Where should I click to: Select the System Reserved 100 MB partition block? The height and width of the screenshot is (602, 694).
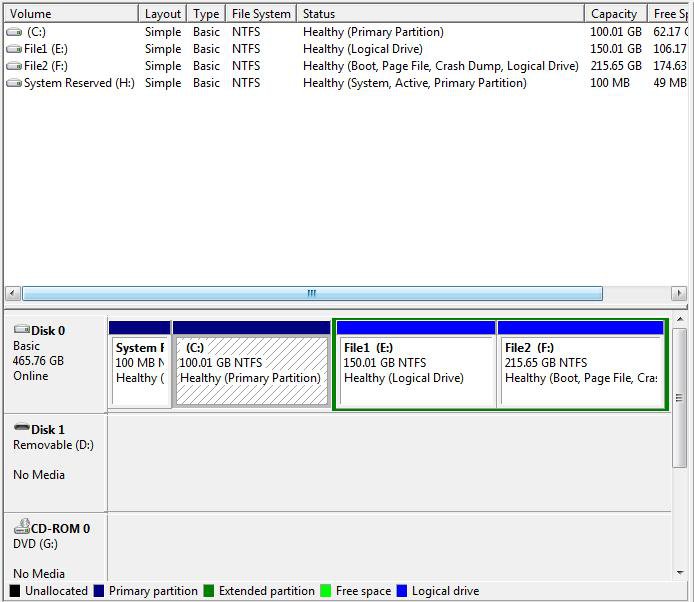(x=139, y=370)
